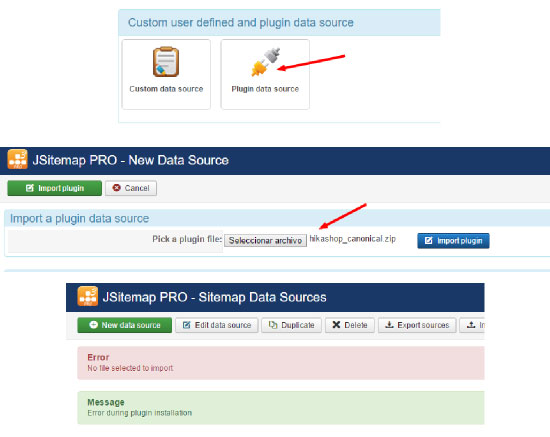Cancel the new data source import
The image size is (550, 437).
tap(131, 188)
